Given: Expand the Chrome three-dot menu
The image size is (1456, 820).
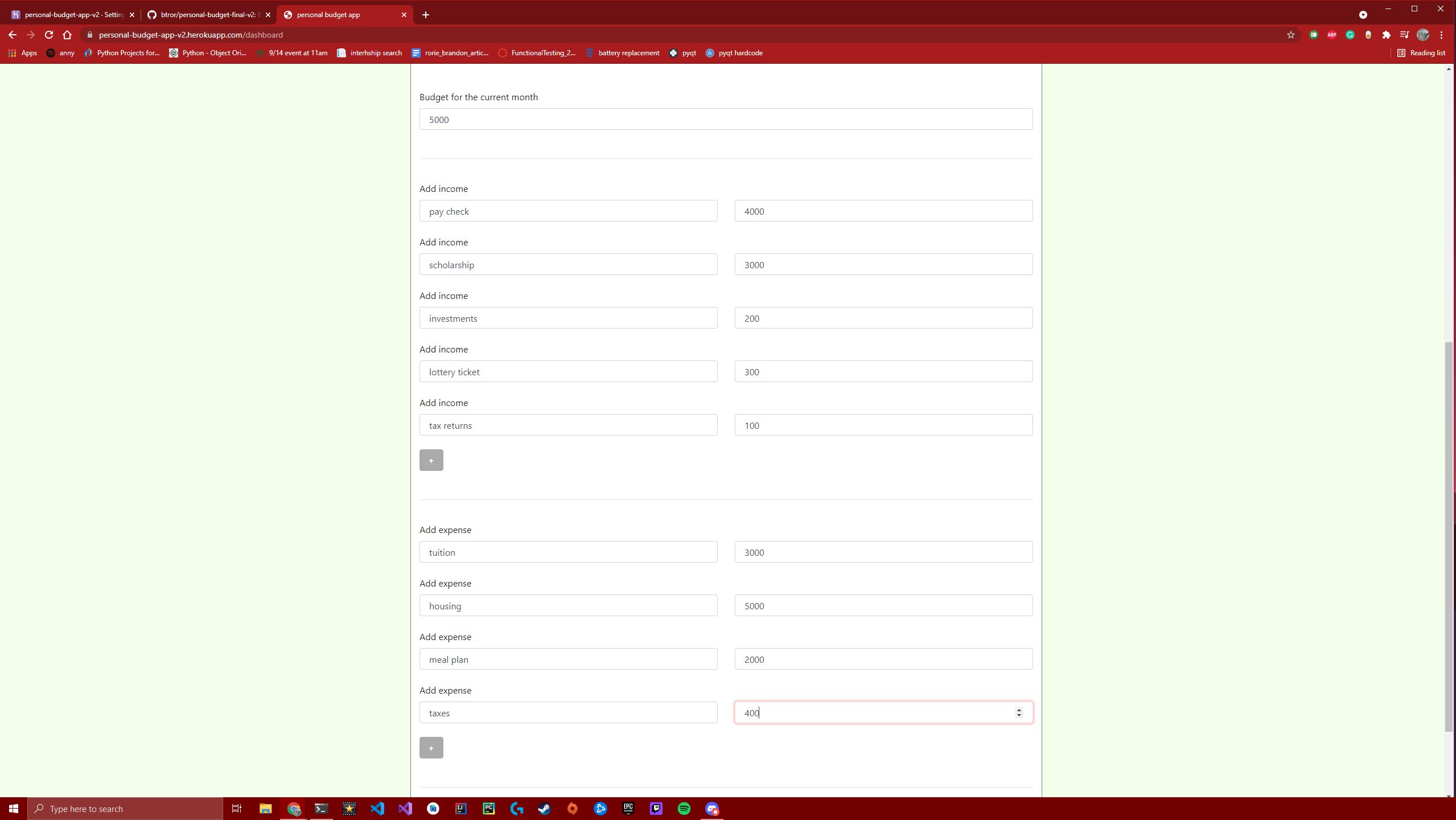Looking at the screenshot, I should [1441, 35].
